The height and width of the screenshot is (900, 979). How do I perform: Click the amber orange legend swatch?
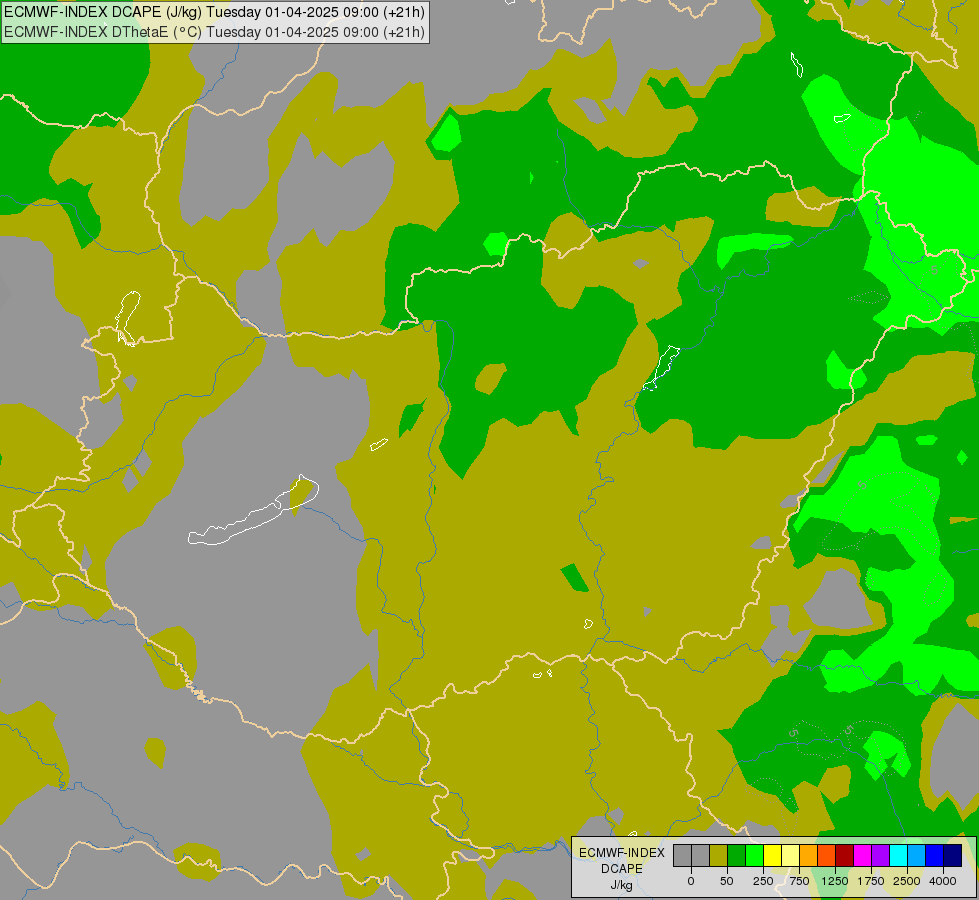[809, 855]
